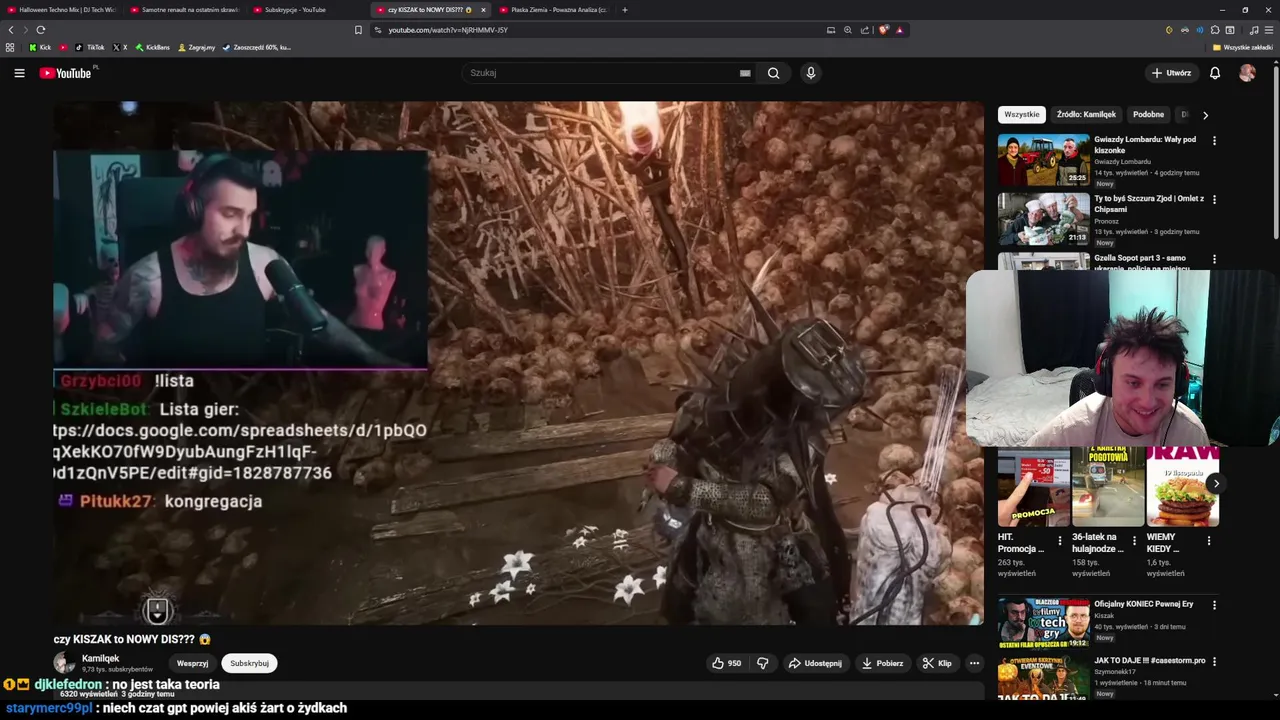Close the czy KISZAK to NOWY DIS tab
Screen dimensions: 1280x720
(483, 10)
